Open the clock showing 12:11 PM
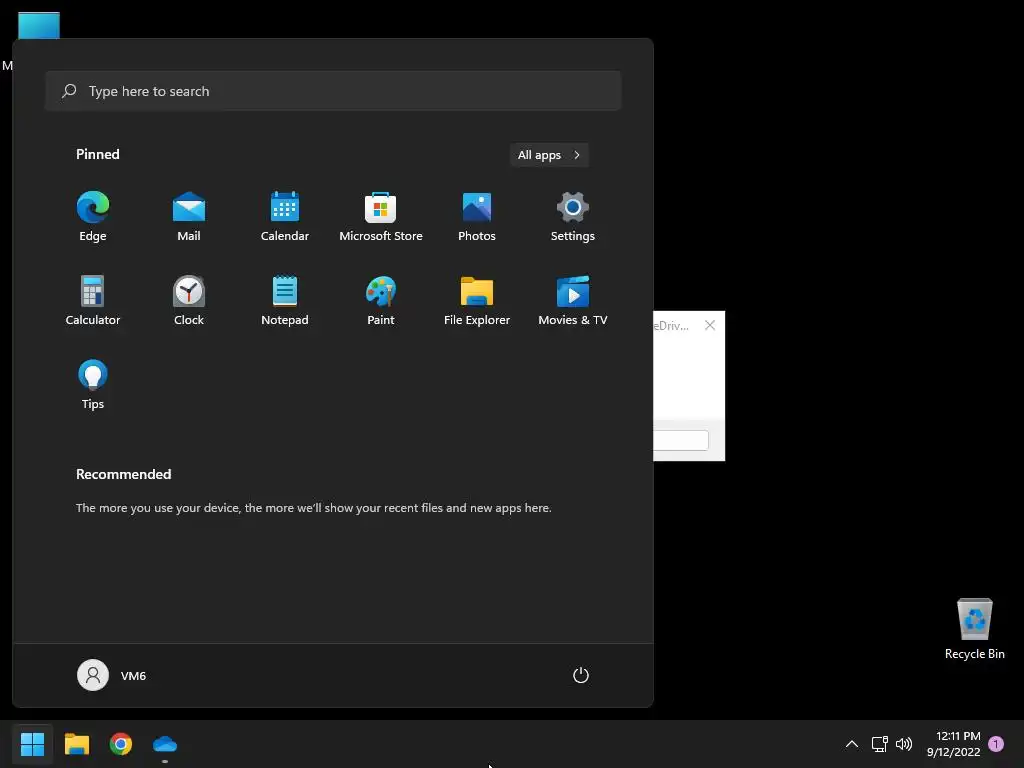Screen dimensions: 1024x768 [x=953, y=744]
